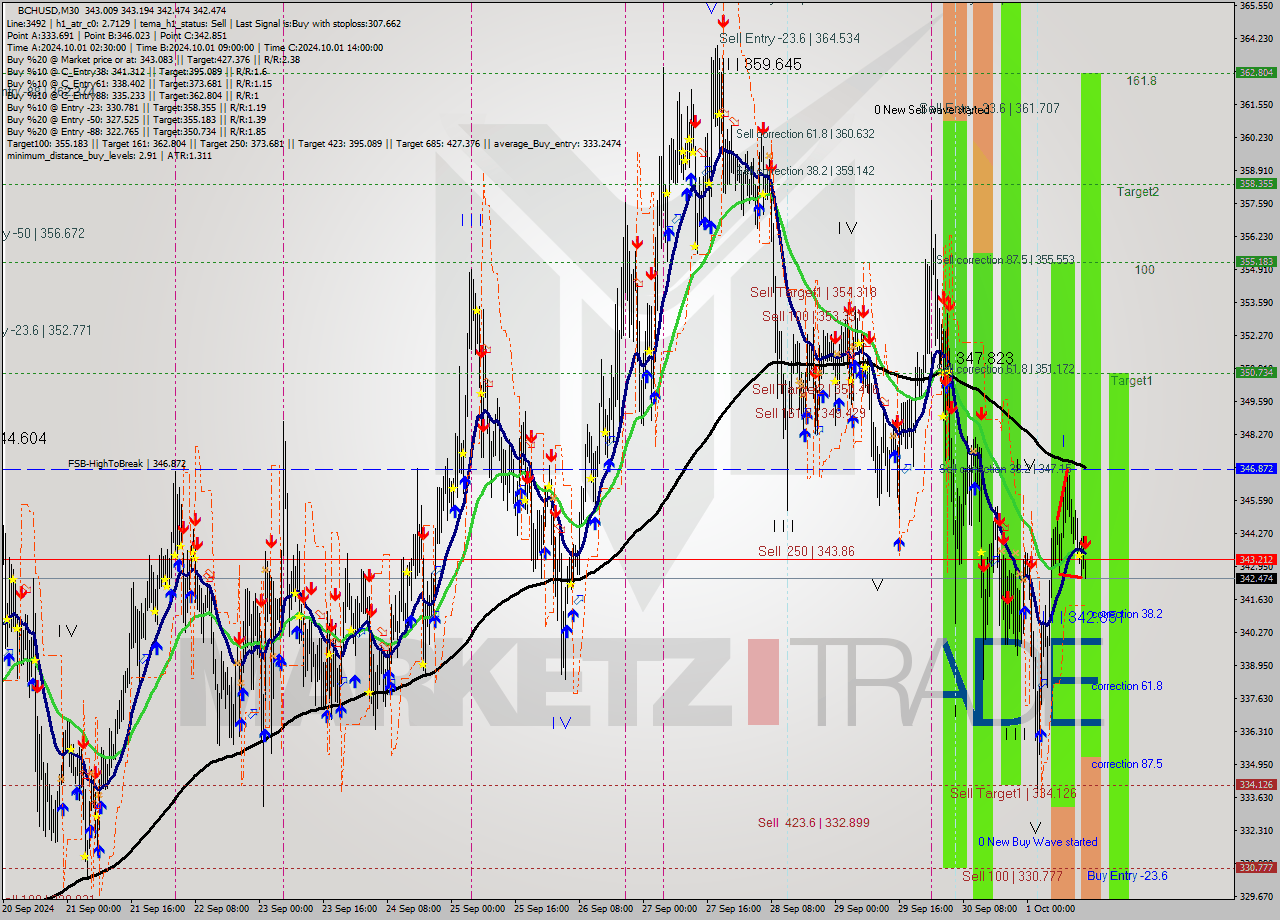The height and width of the screenshot is (920, 1280).
Task: Click the 365.530 price axis label
Action: [1257, 6]
